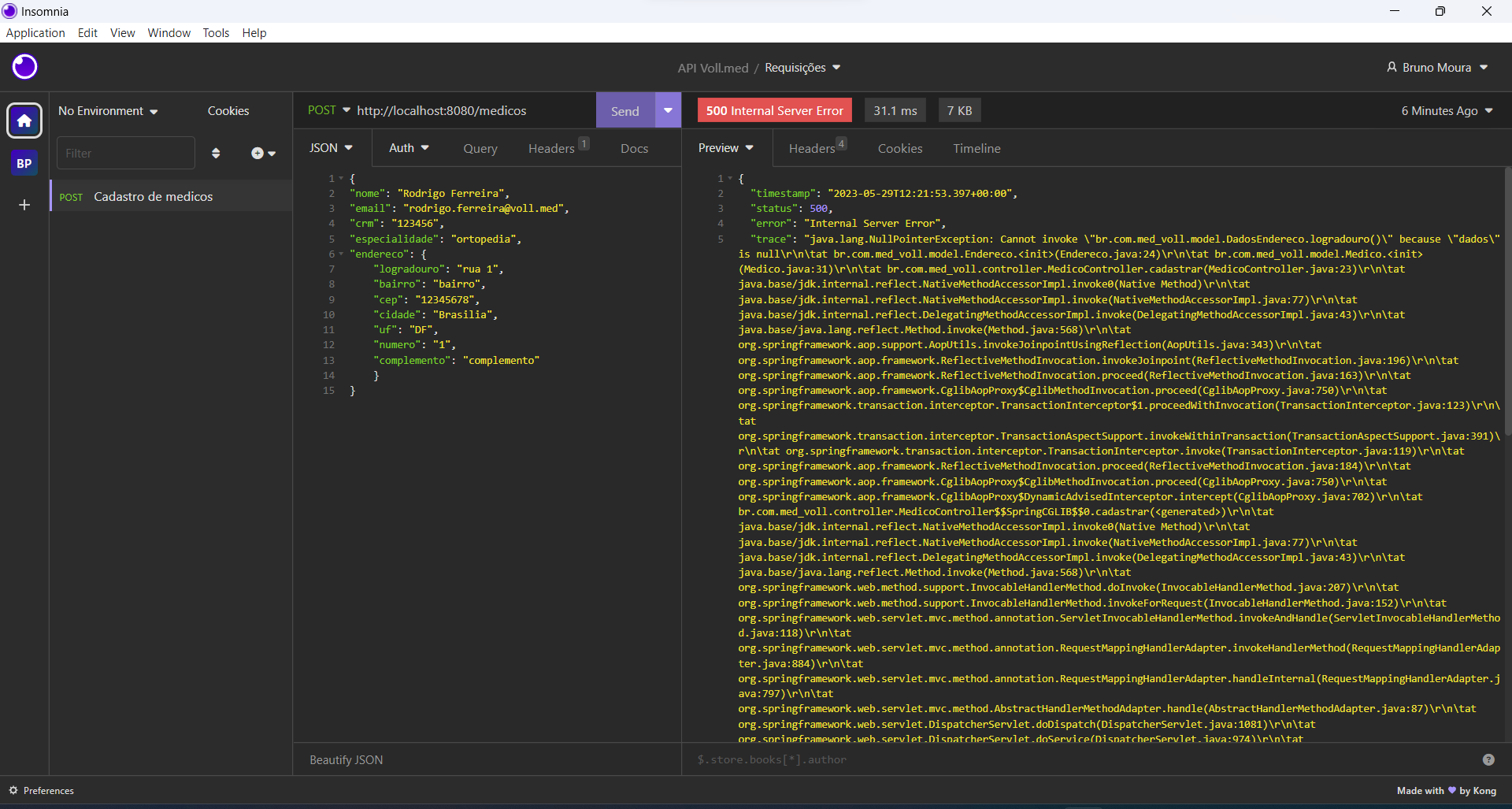Click "Rodrigo Ferreira" value in request body
1512x809 pixels.
click(454, 194)
